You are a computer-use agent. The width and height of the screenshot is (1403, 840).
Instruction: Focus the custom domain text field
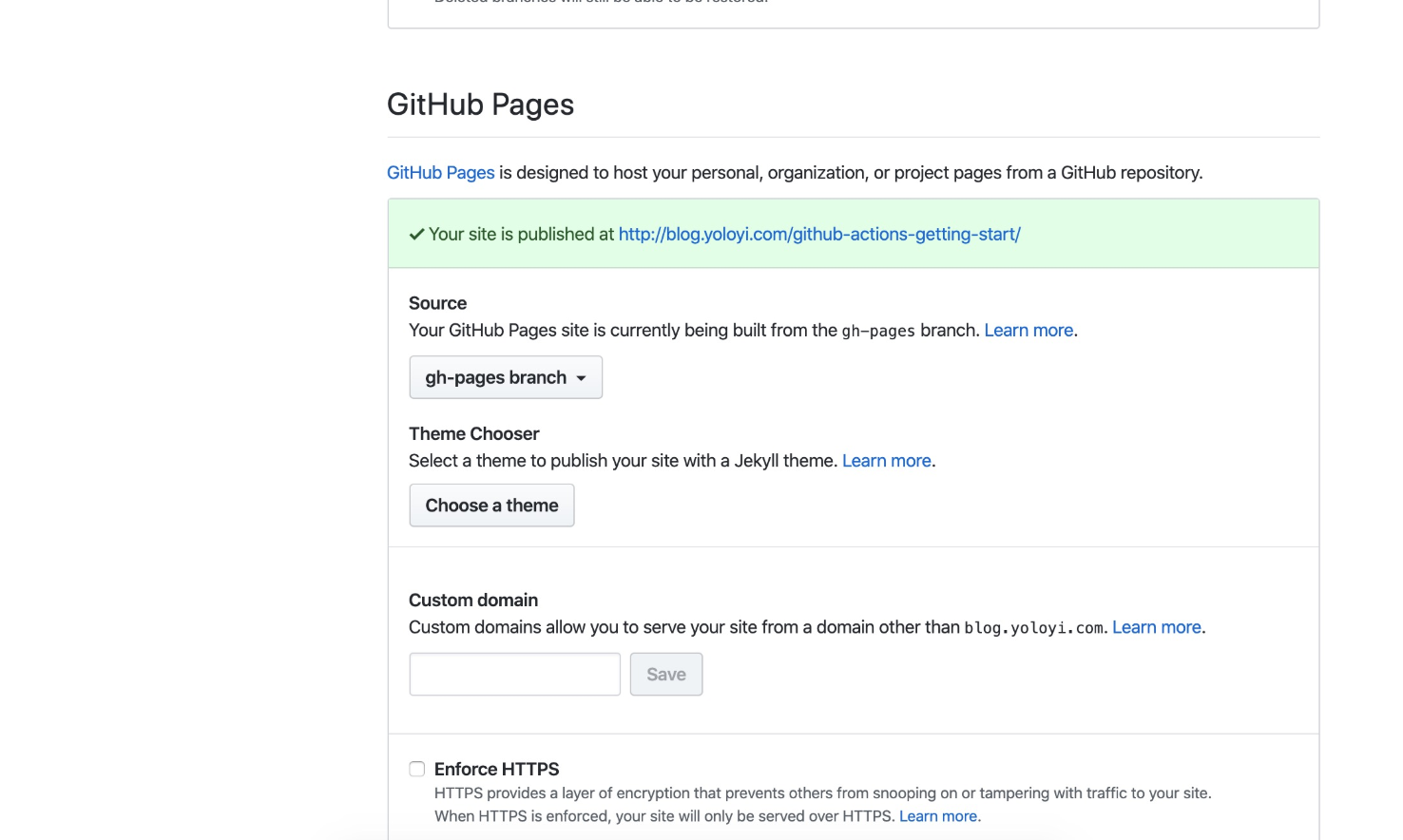tap(515, 675)
